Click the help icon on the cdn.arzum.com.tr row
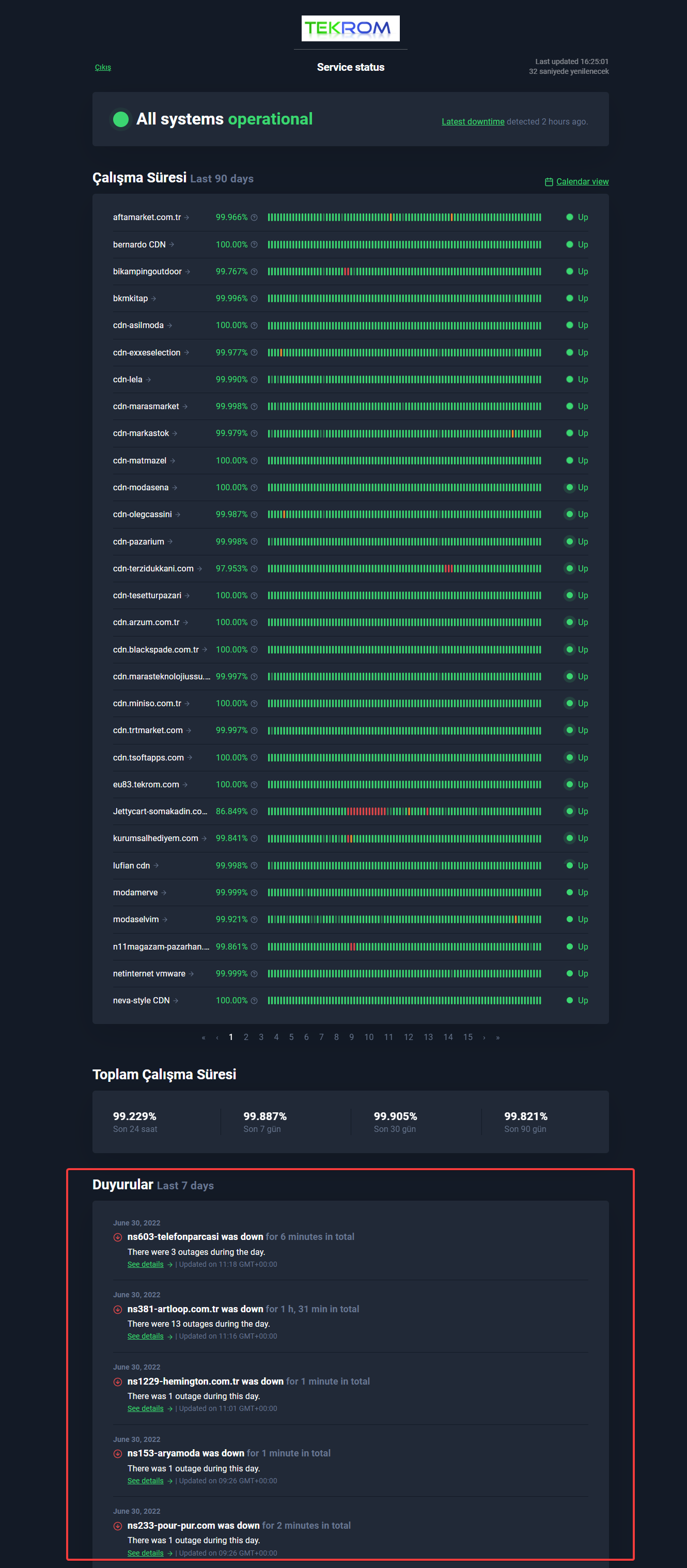The width and height of the screenshot is (687, 1568). [x=254, y=623]
